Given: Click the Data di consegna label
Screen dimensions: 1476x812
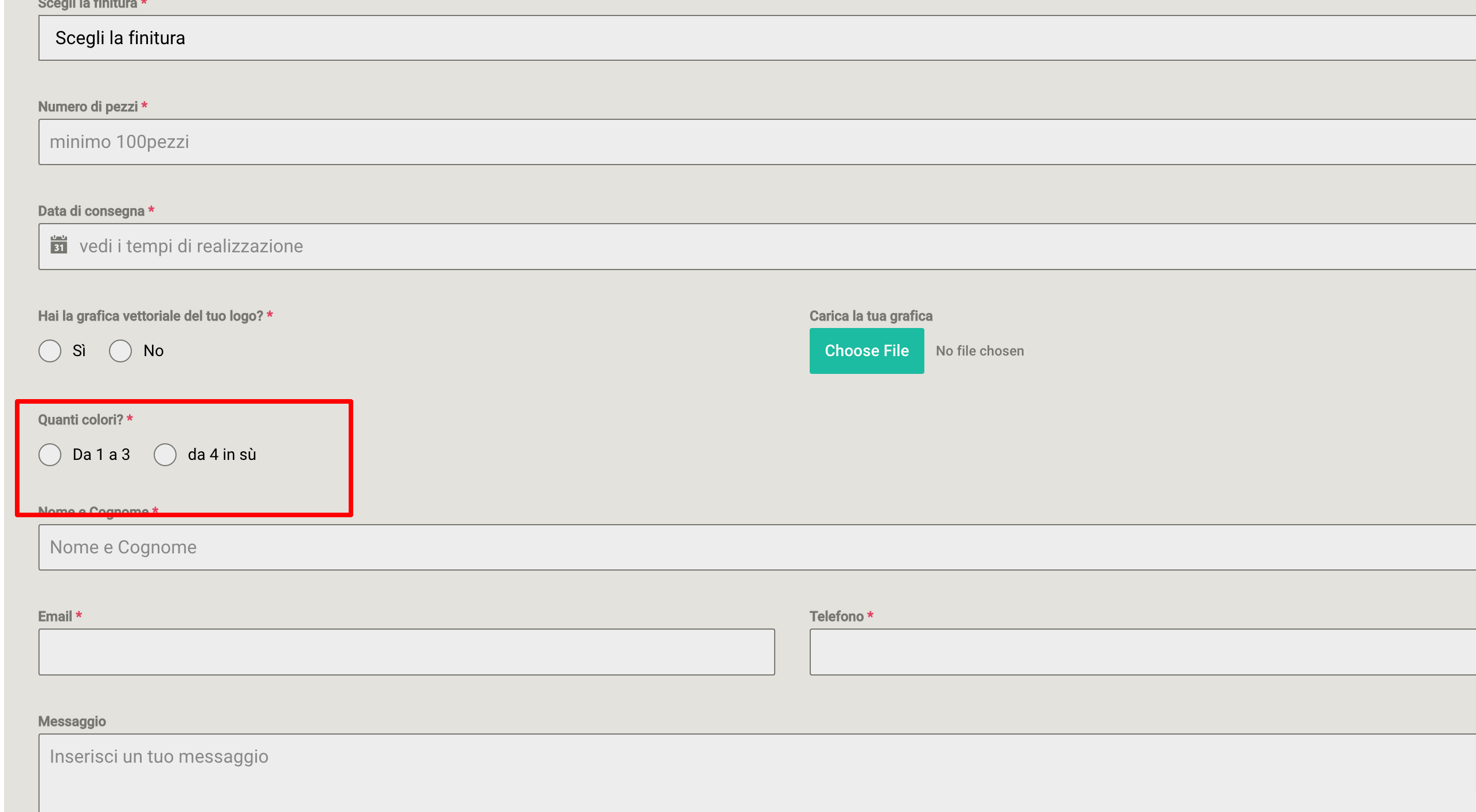Looking at the screenshot, I should coord(91,211).
